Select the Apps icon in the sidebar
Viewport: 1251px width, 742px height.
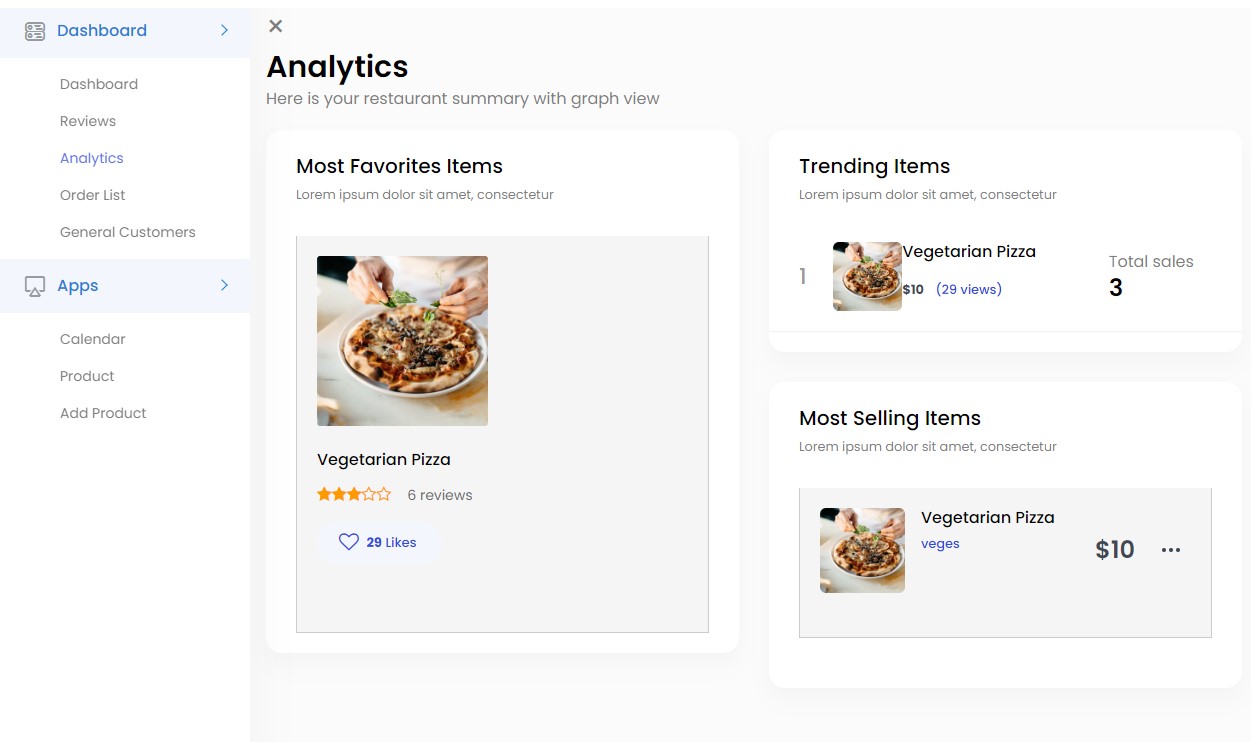click(x=35, y=285)
